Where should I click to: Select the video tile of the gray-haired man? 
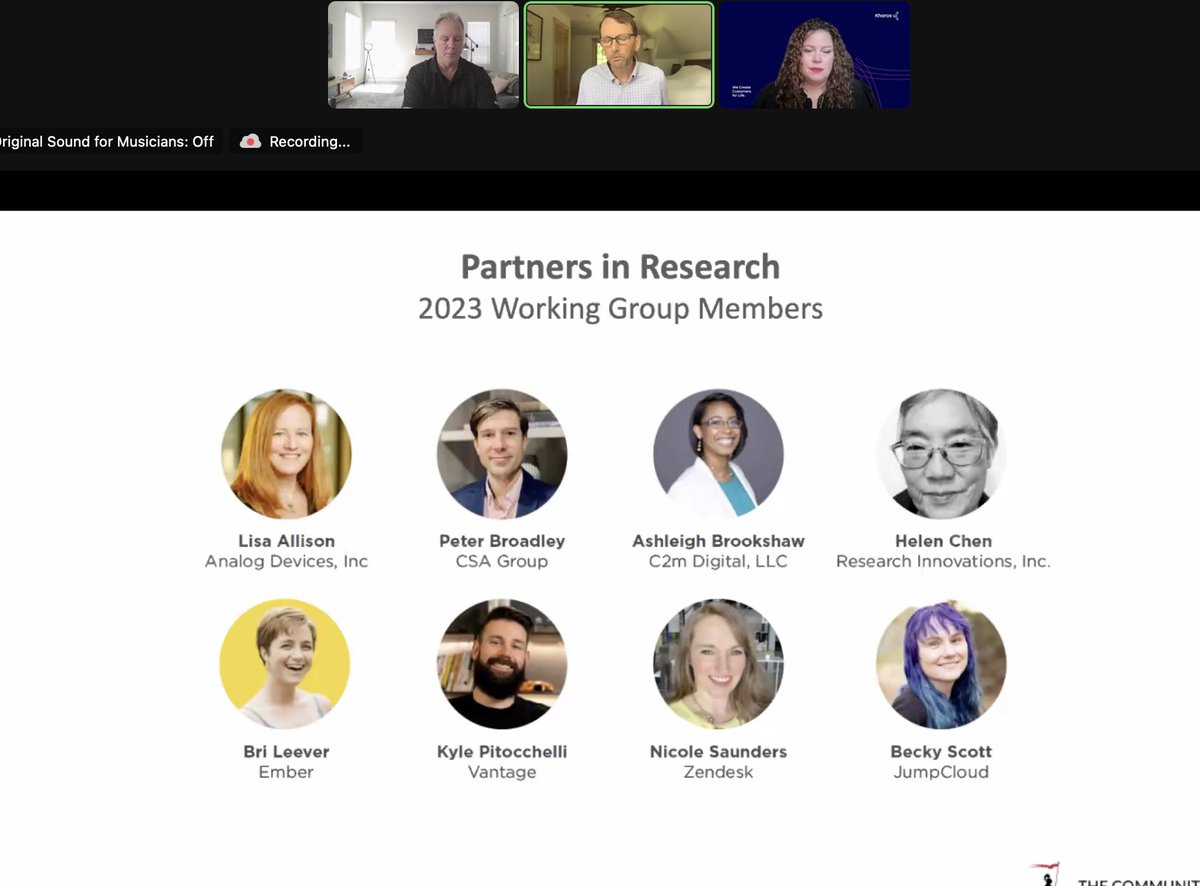pyautogui.click(x=424, y=55)
